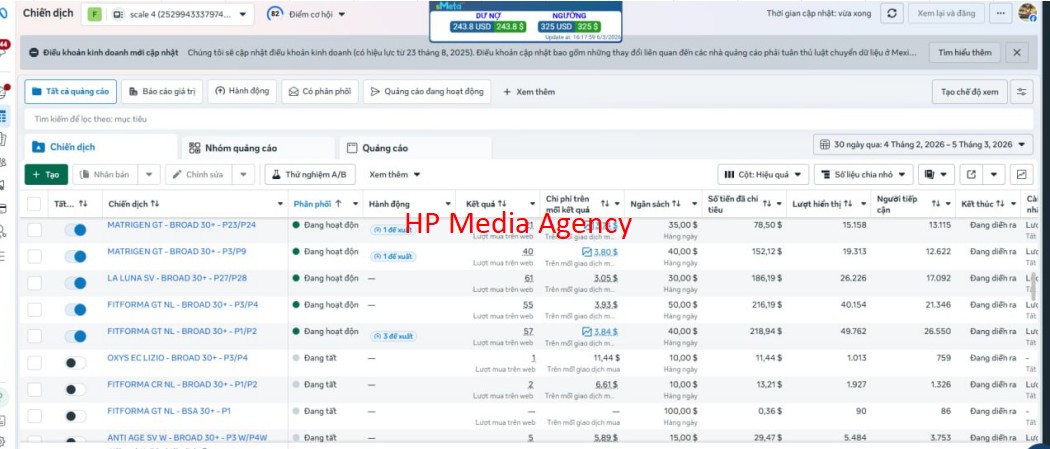The height and width of the screenshot is (449, 1050).
Task: Sort by Chiến dịch column arrows
Action: (155, 203)
